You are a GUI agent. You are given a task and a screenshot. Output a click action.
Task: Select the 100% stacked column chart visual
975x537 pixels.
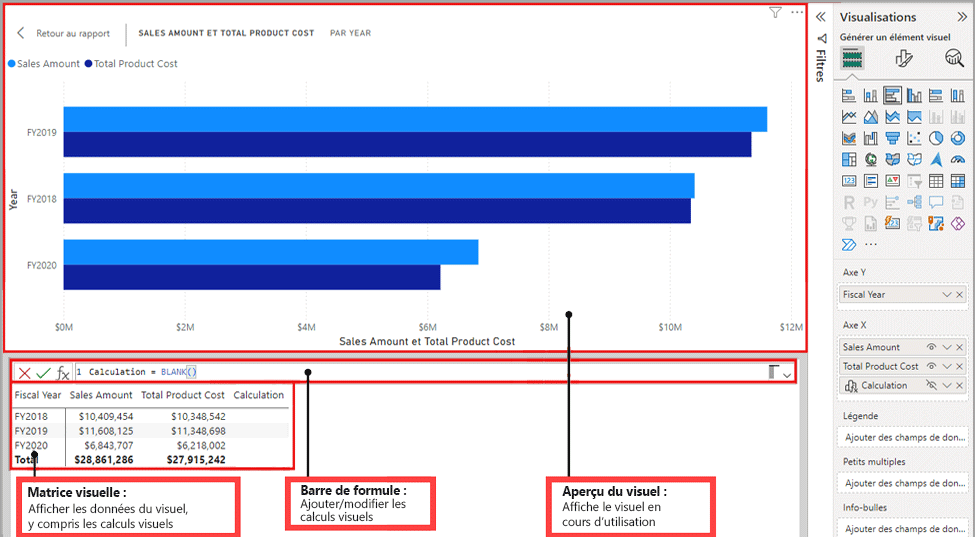point(958,96)
